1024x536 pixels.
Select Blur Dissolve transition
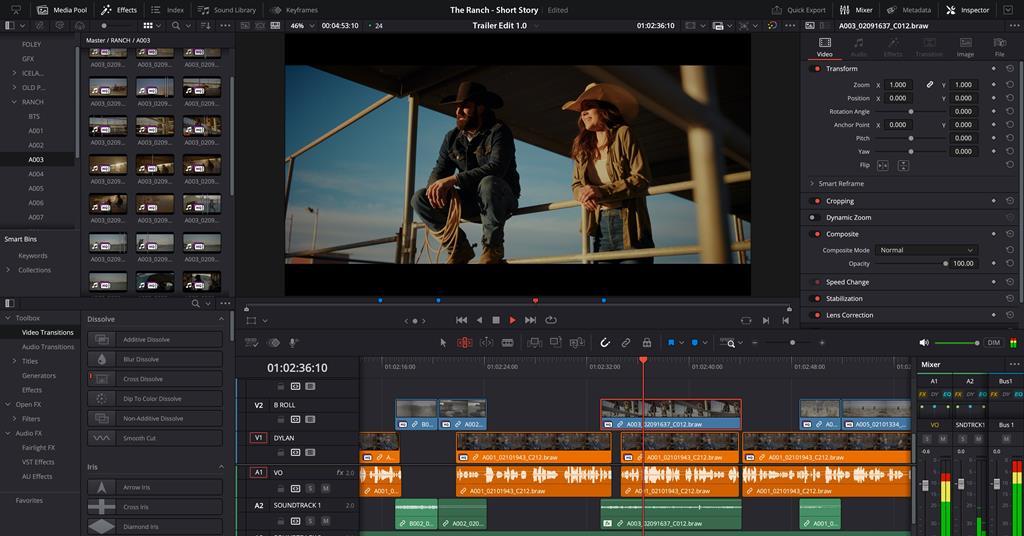pyautogui.click(x=155, y=359)
